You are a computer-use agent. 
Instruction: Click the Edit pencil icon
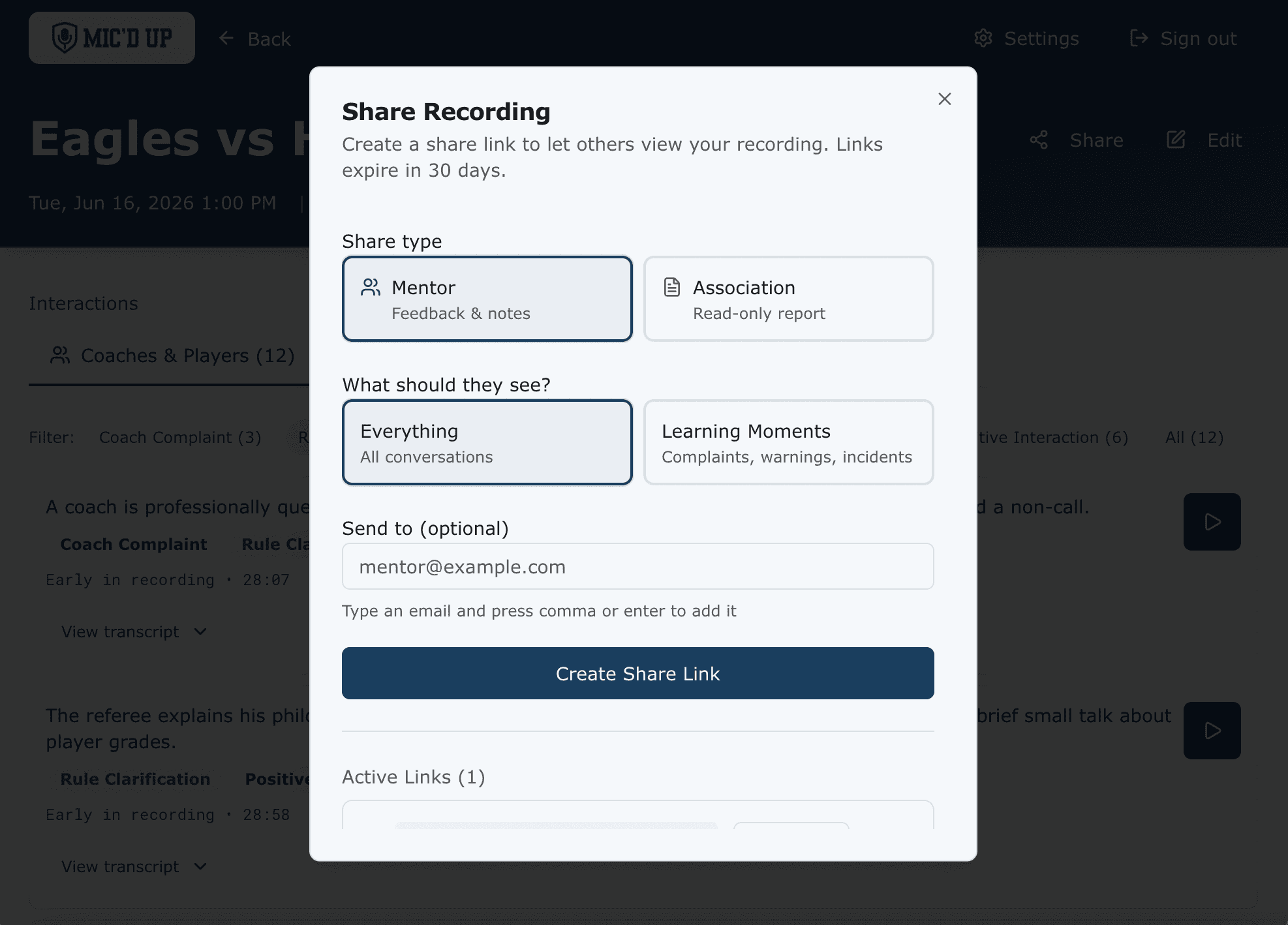click(1176, 140)
